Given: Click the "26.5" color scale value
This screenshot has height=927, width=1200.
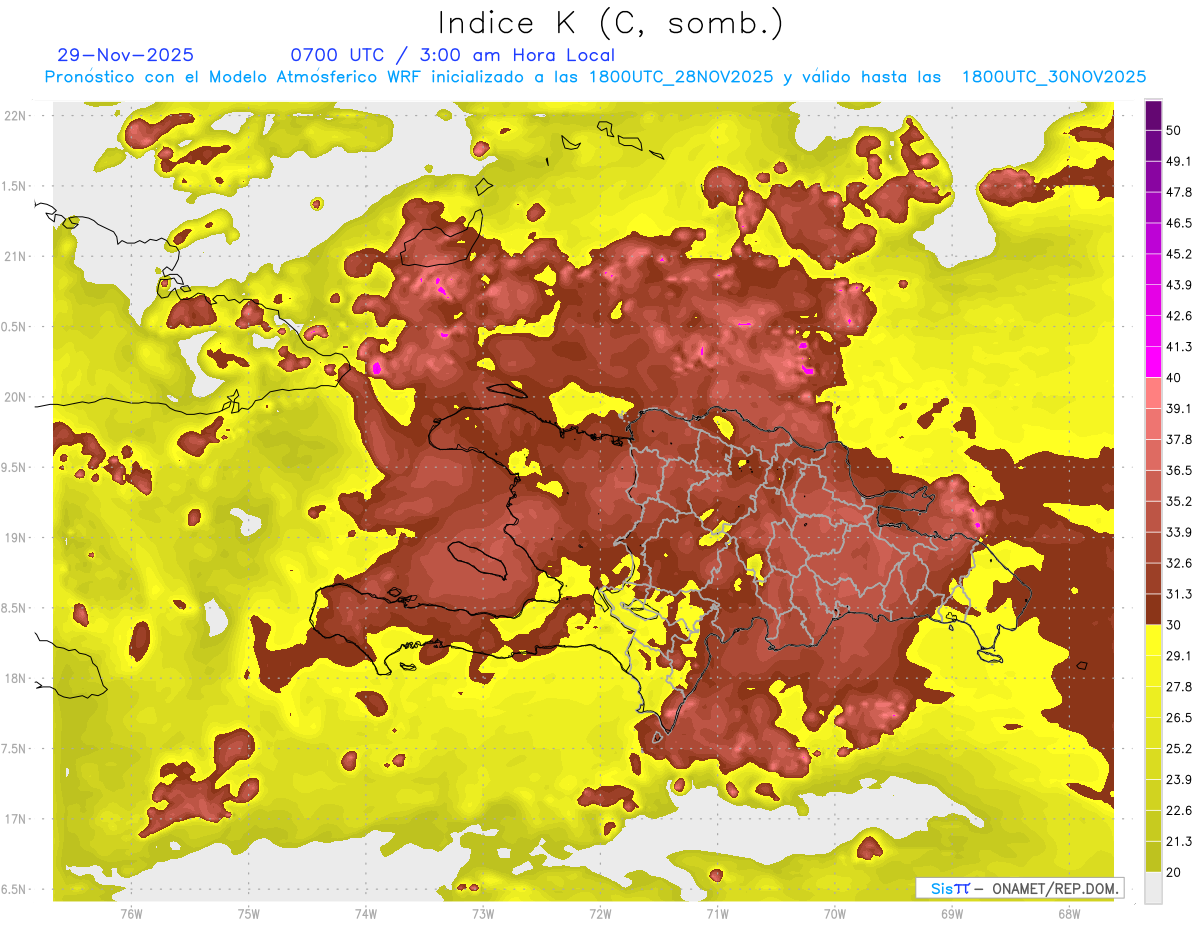Looking at the screenshot, I should (1178, 717).
